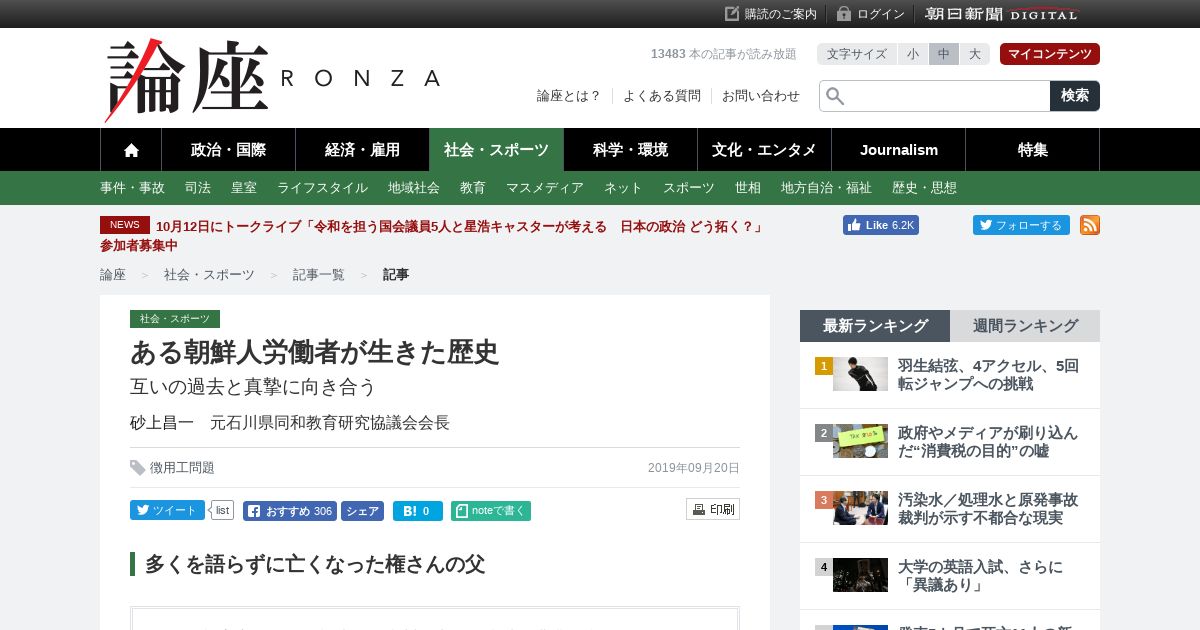Open Journalism menu
The height and width of the screenshot is (630, 1200).
pos(899,150)
